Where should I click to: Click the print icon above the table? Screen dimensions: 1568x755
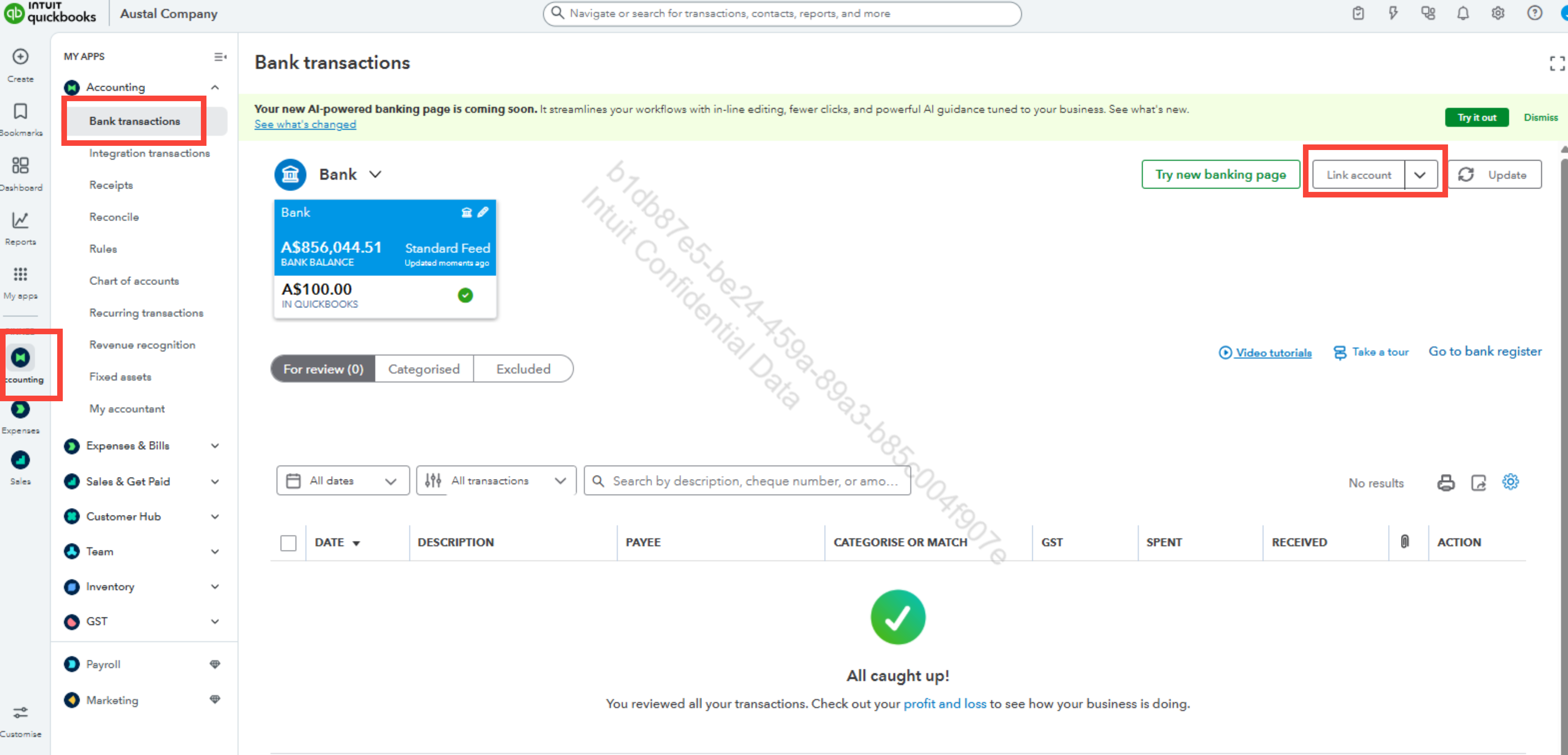point(1446,483)
